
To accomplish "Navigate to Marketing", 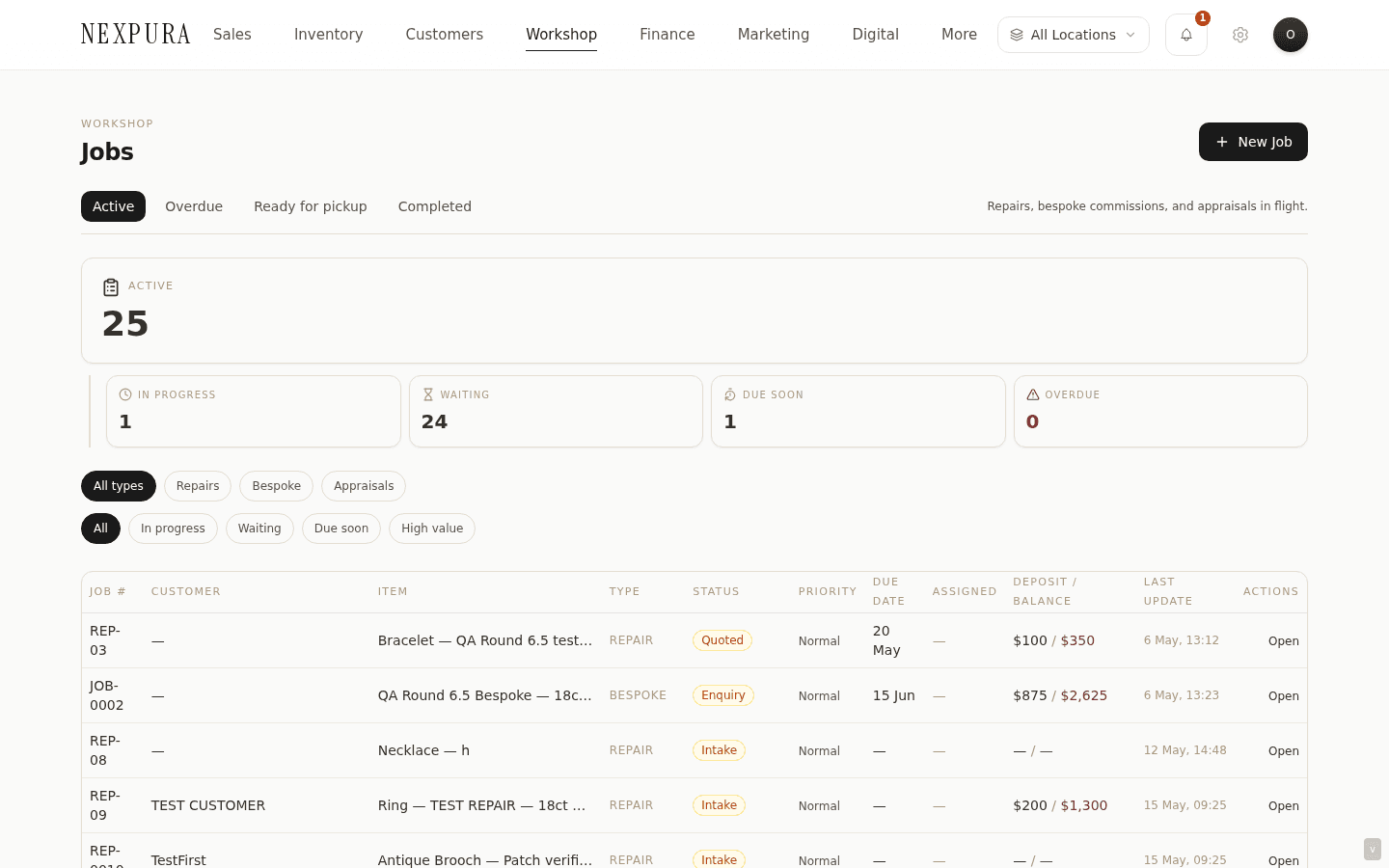I will [774, 35].
